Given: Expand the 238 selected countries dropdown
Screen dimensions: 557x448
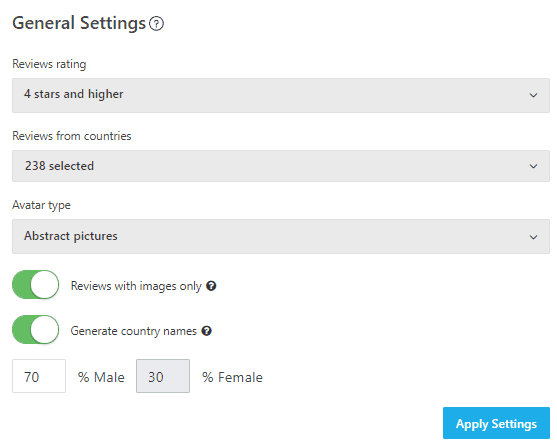Looking at the screenshot, I should tap(281, 166).
